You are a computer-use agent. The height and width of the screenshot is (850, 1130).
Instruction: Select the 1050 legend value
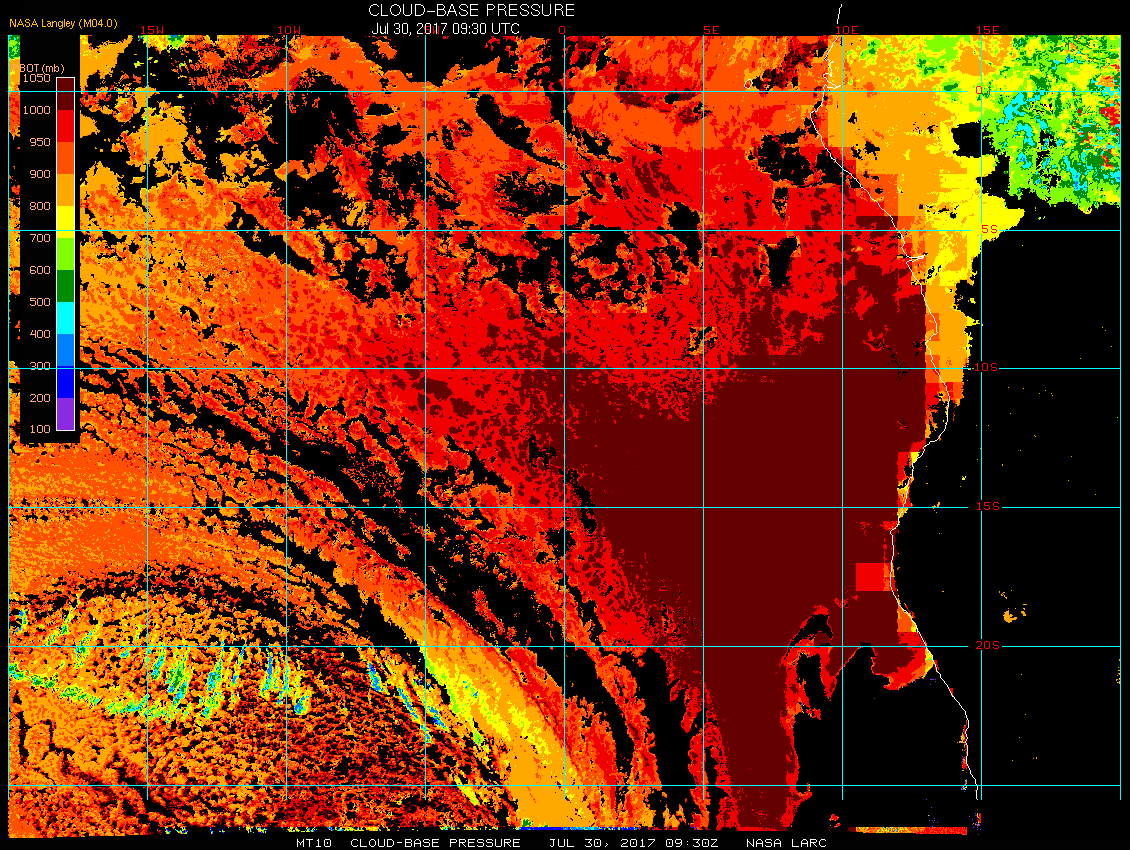click(x=36, y=78)
